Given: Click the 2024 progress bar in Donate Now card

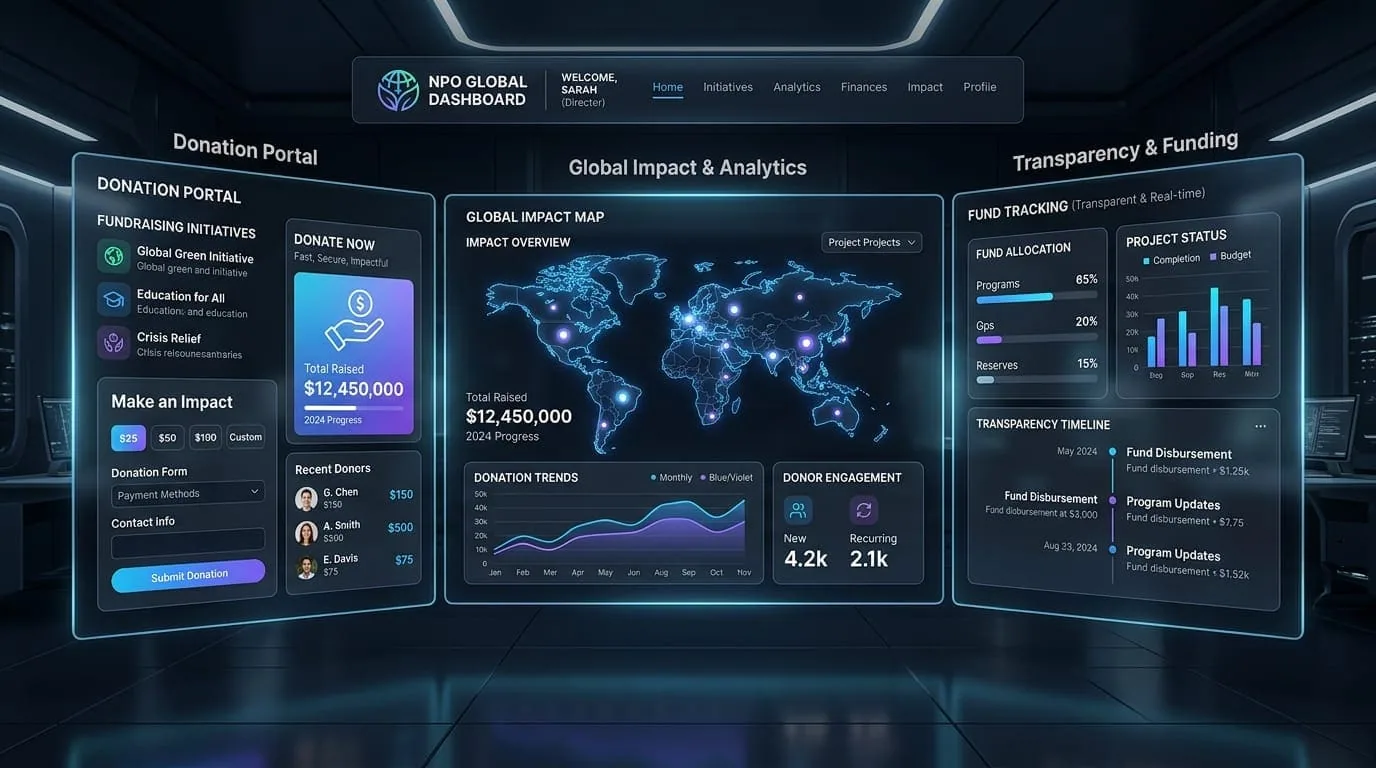Looking at the screenshot, I should (x=353, y=408).
